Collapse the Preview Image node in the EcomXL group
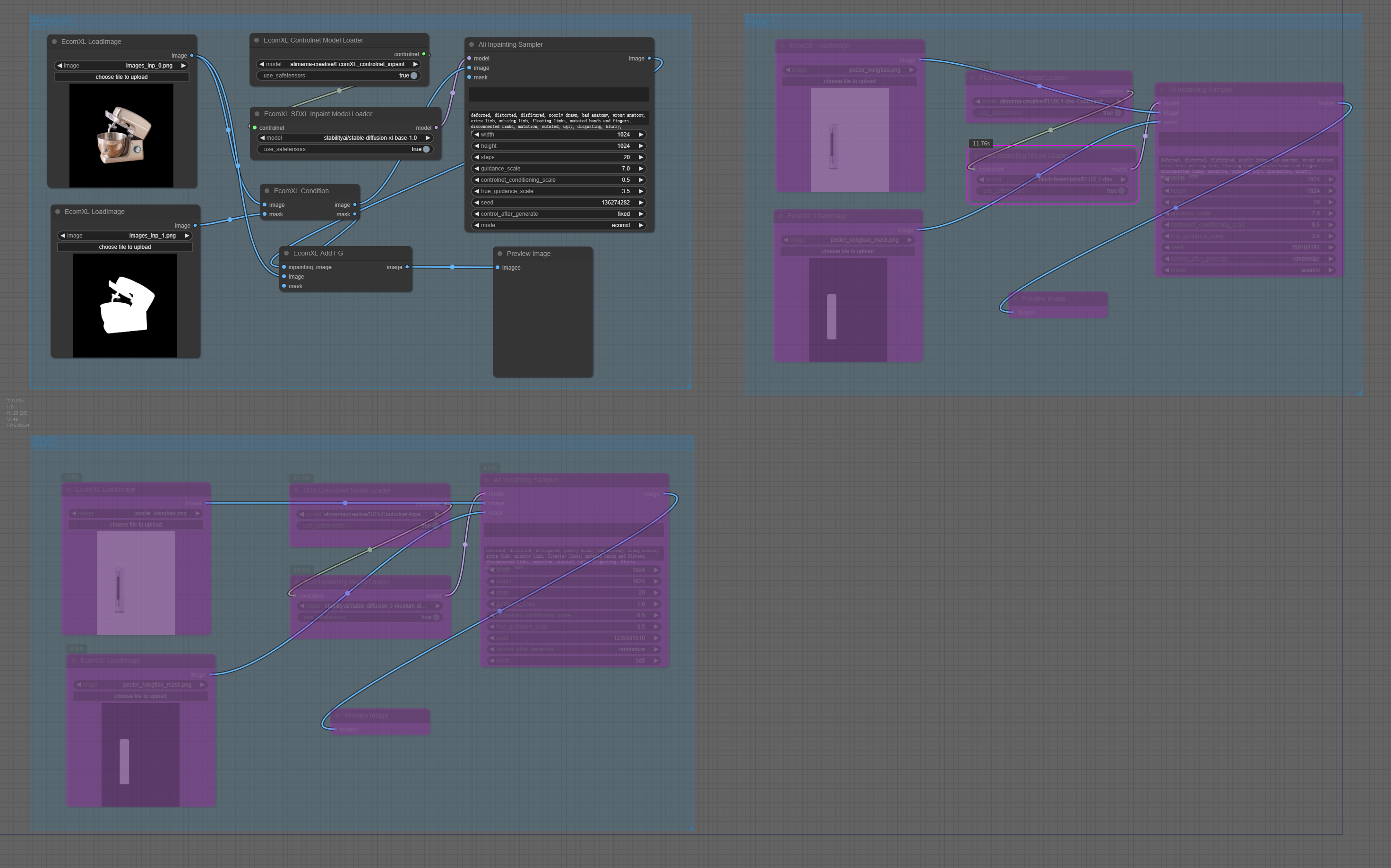Screen dimensions: 1391x868 pos(500,254)
